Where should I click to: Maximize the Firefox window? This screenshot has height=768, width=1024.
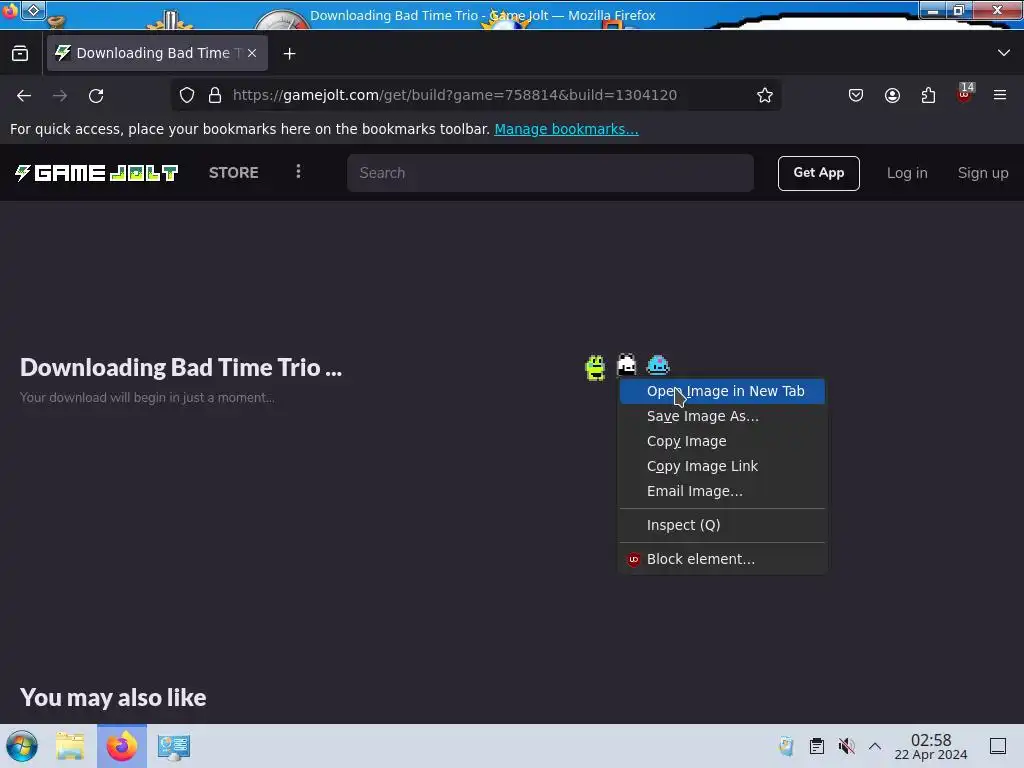959,10
